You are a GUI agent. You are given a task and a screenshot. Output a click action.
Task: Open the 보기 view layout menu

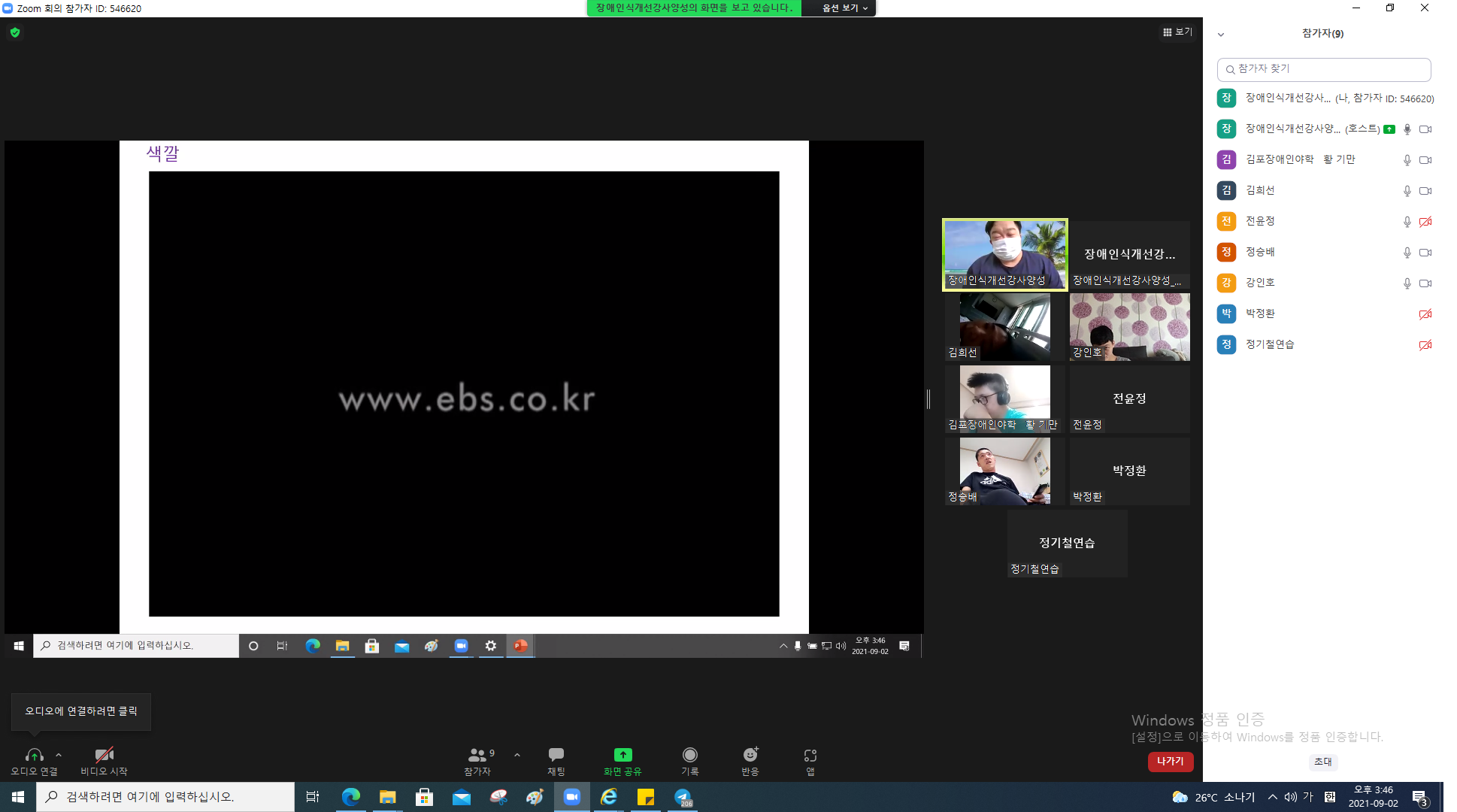pyautogui.click(x=1177, y=32)
